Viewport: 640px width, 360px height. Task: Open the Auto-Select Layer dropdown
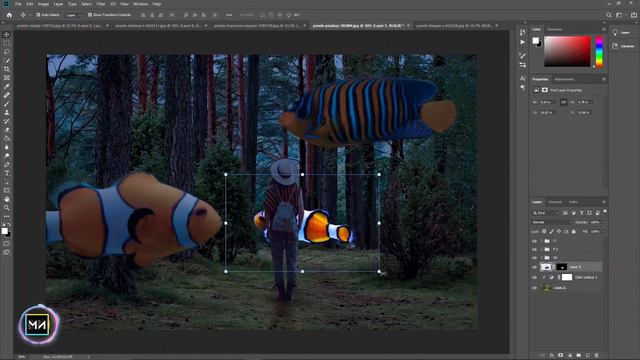coord(73,15)
